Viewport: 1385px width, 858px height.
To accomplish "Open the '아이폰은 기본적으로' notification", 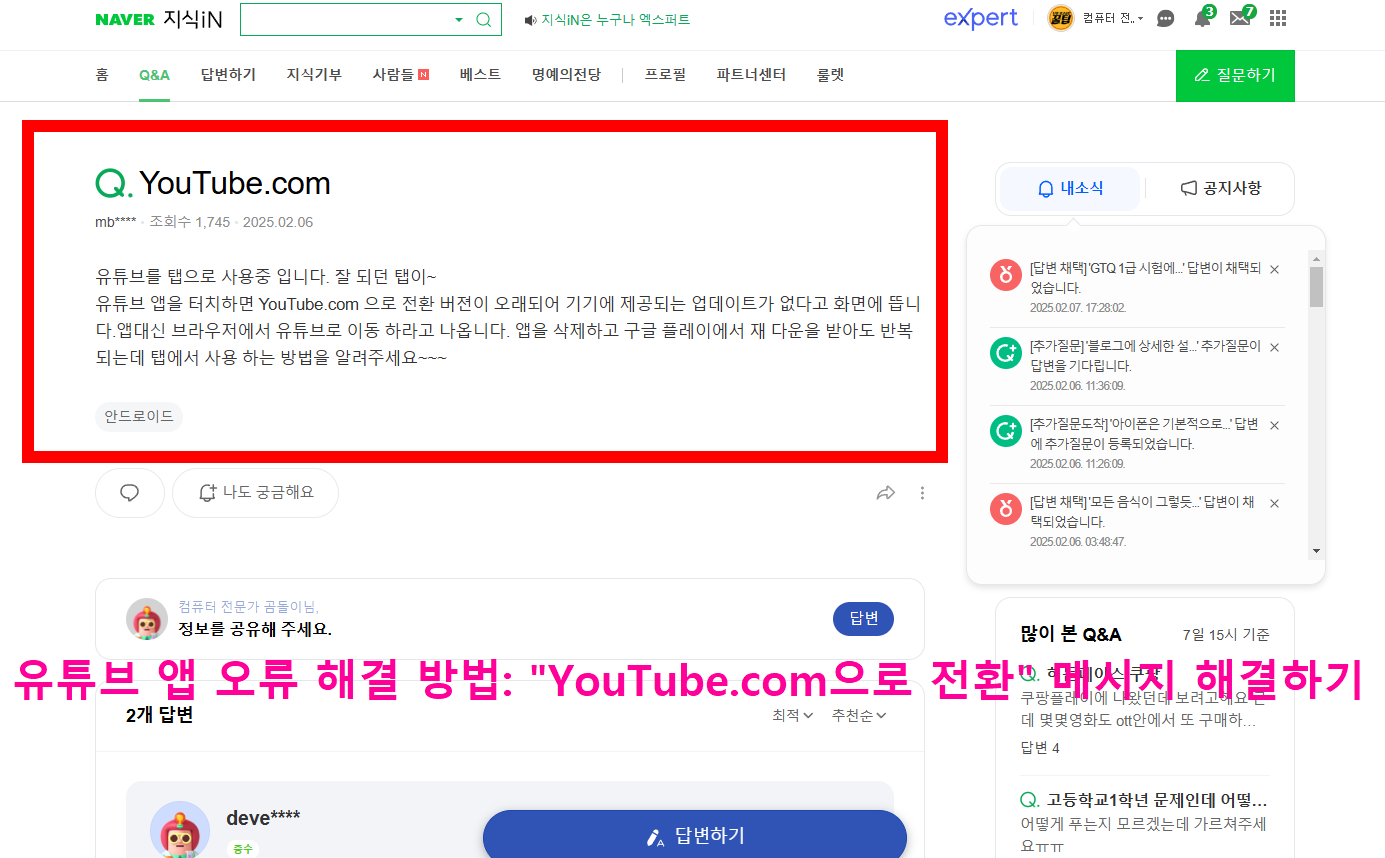I will click(x=1145, y=435).
